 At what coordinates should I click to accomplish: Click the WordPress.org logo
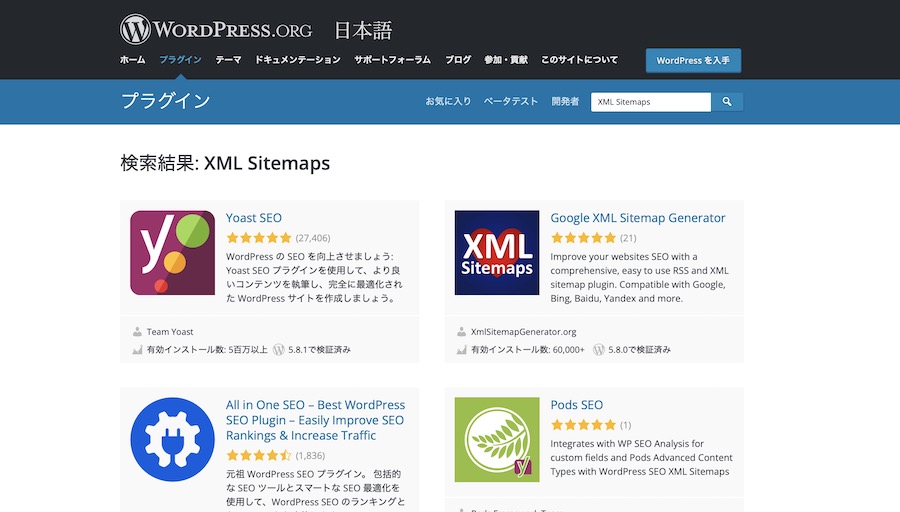pyautogui.click(x=216, y=29)
